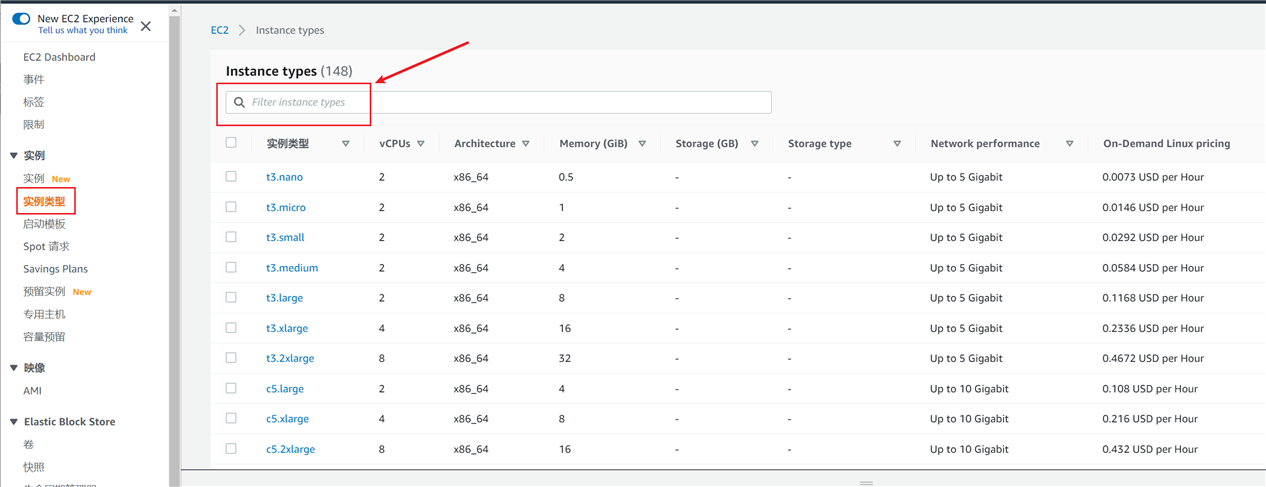
Task: Select the c5.xlarge row checkbox
Action: [x=231, y=418]
